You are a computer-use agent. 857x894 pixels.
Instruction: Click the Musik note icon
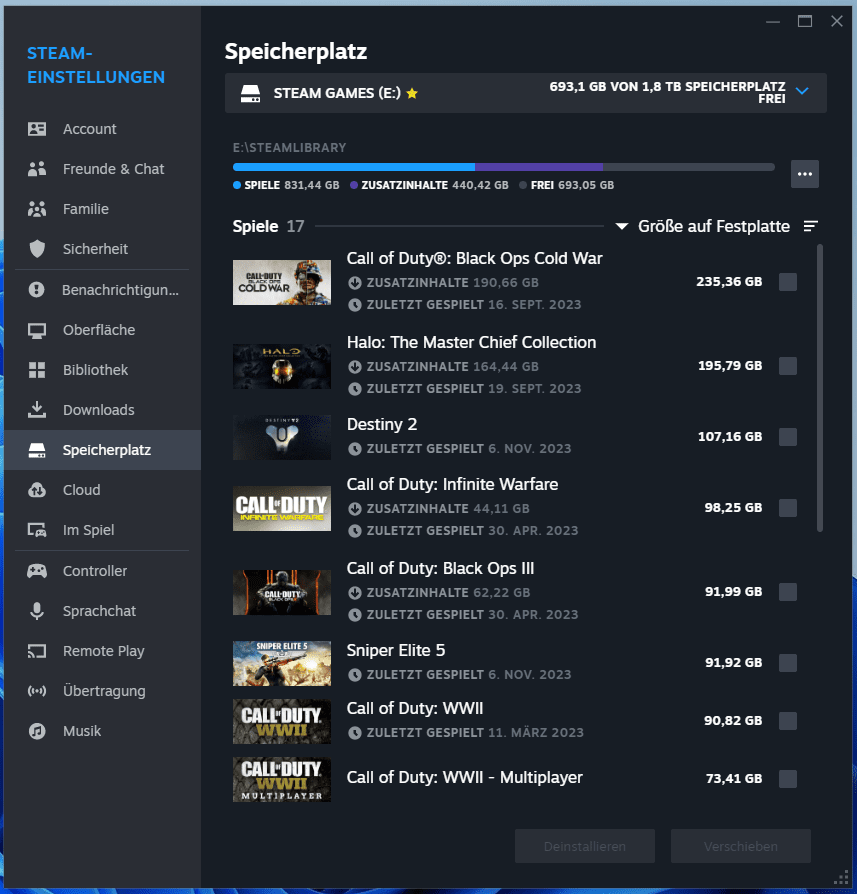(36, 731)
